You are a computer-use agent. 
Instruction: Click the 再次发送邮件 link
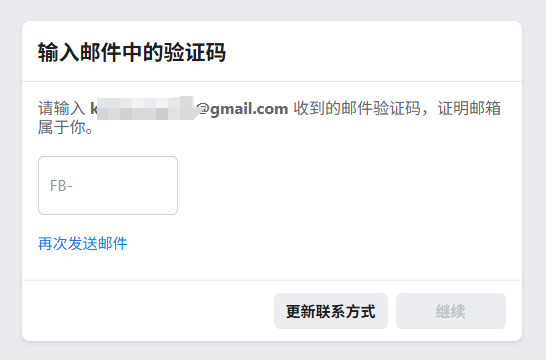point(83,243)
